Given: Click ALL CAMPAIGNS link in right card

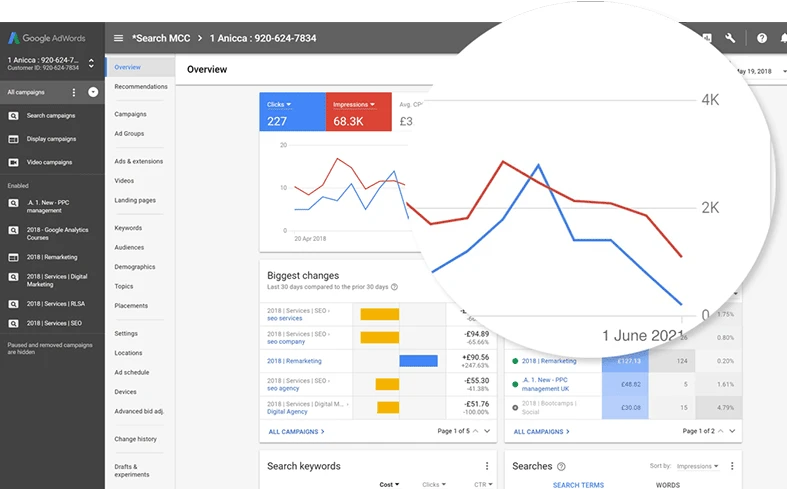Looking at the screenshot, I should click(x=541, y=432).
